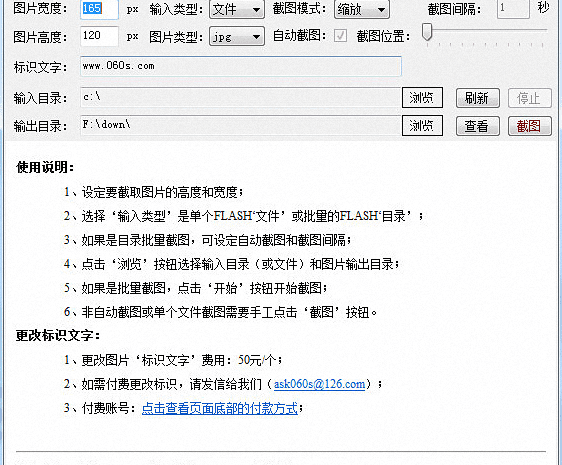The height and width of the screenshot is (465, 562).
Task: Open the 点击查看页面底部的付款方式 link
Action: pos(220,408)
